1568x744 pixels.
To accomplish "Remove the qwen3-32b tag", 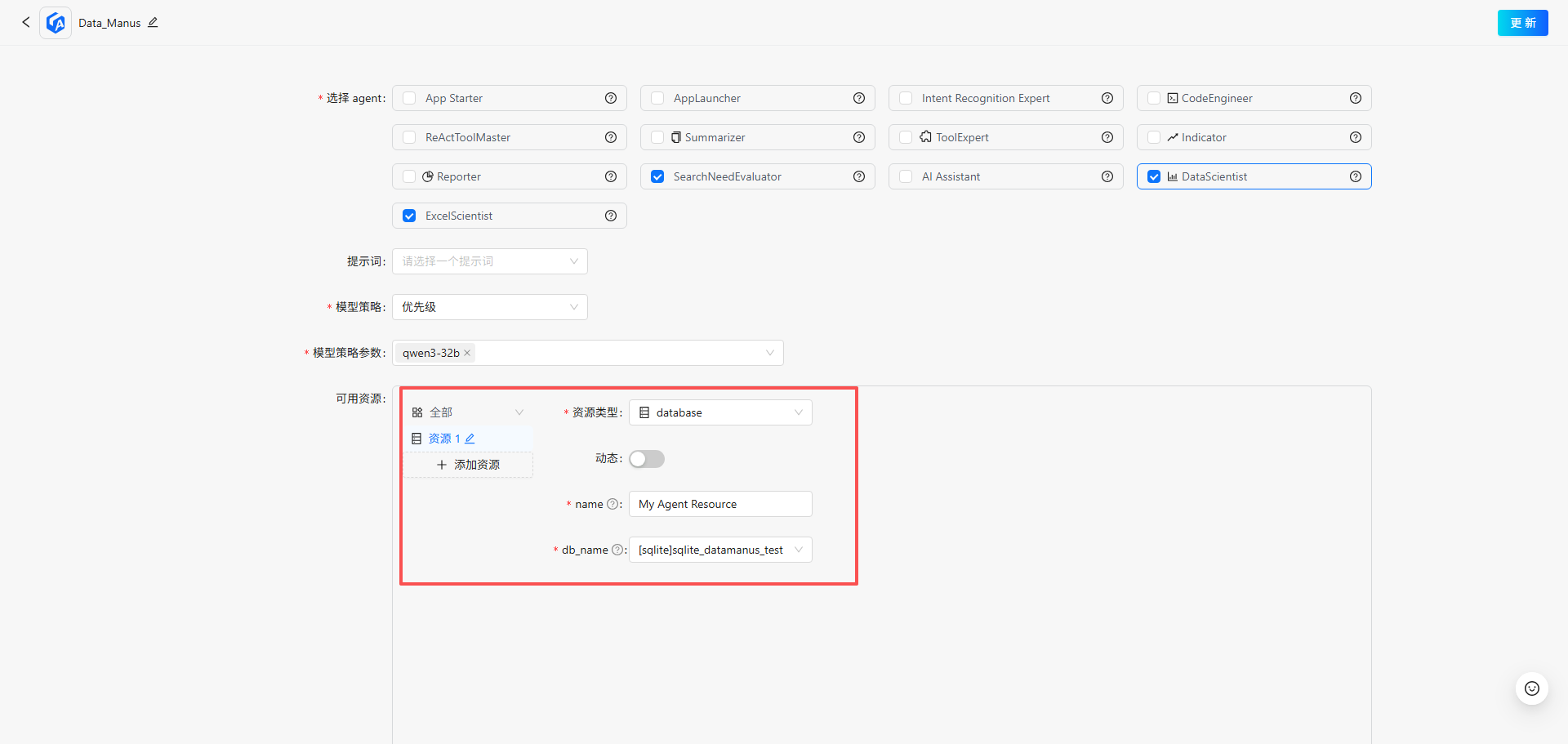I will point(467,353).
